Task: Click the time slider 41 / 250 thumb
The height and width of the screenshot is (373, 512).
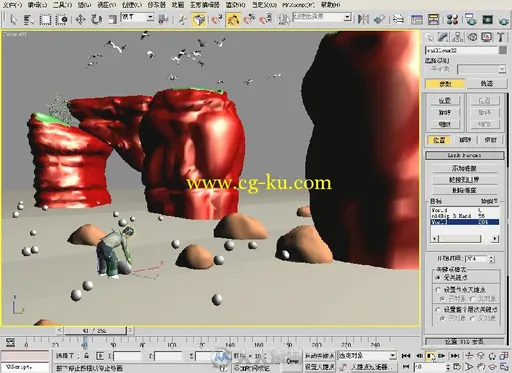Action: click(95, 330)
